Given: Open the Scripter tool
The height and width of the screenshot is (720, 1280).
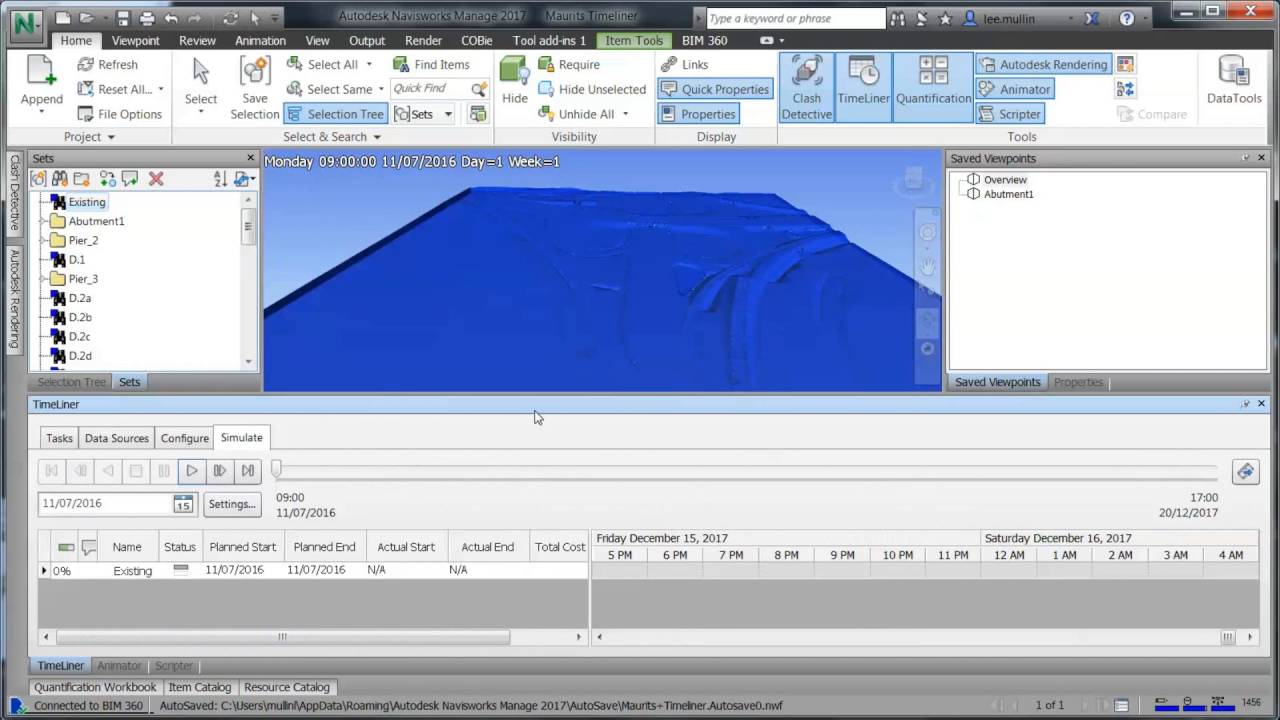Looking at the screenshot, I should tap(1010, 114).
